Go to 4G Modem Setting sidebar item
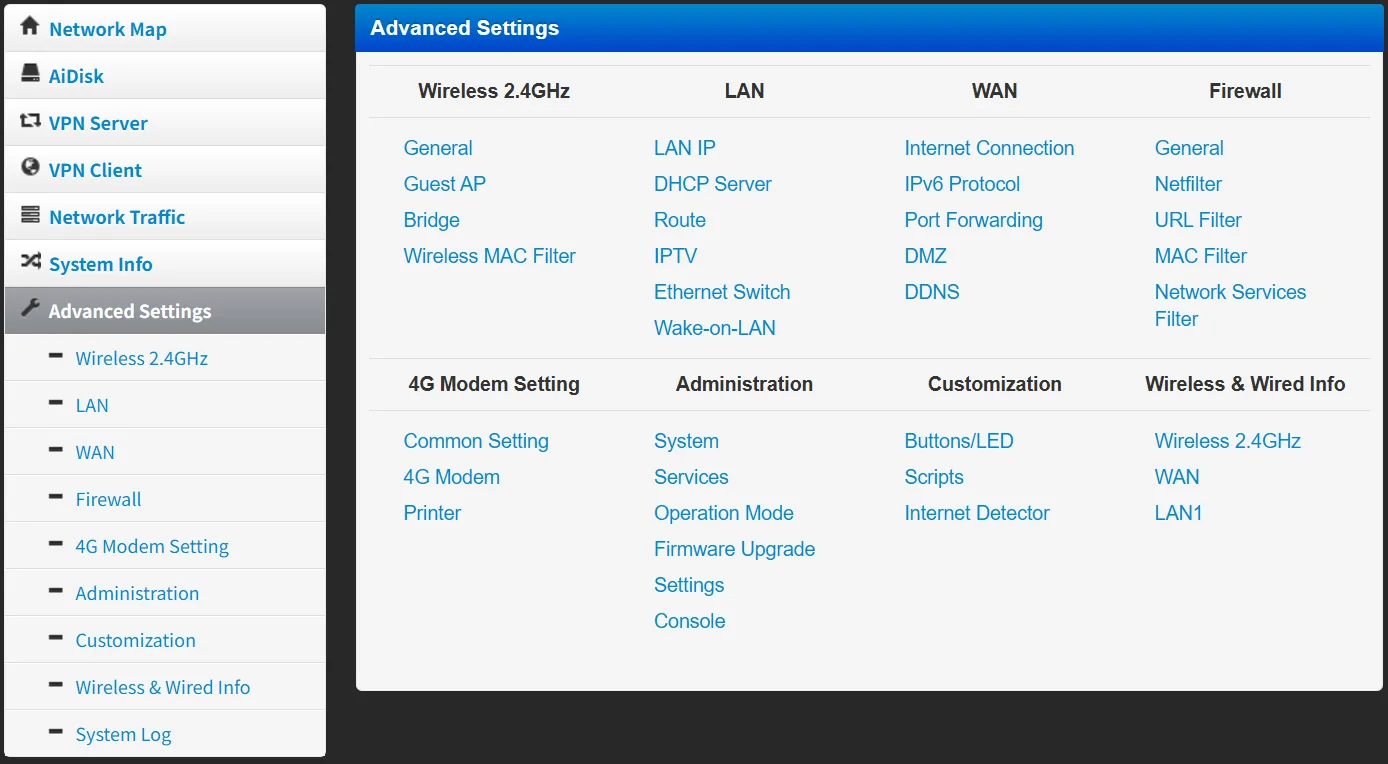This screenshot has width=1388, height=764. [x=152, y=546]
